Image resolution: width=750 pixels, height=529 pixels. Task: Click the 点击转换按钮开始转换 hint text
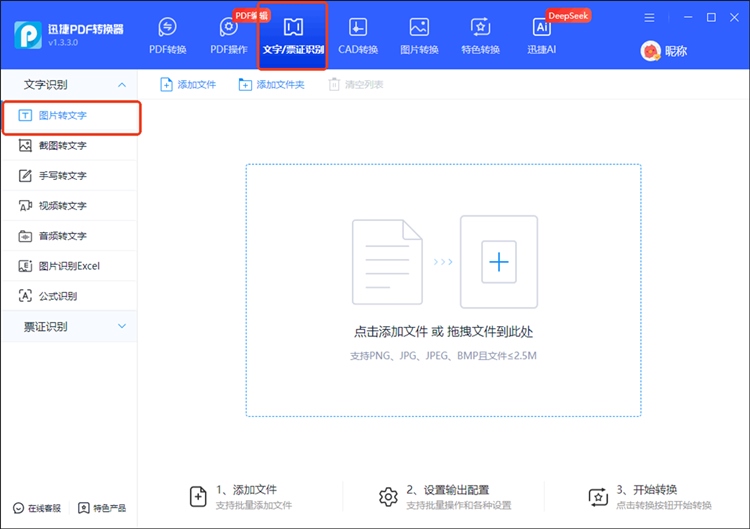click(664, 506)
